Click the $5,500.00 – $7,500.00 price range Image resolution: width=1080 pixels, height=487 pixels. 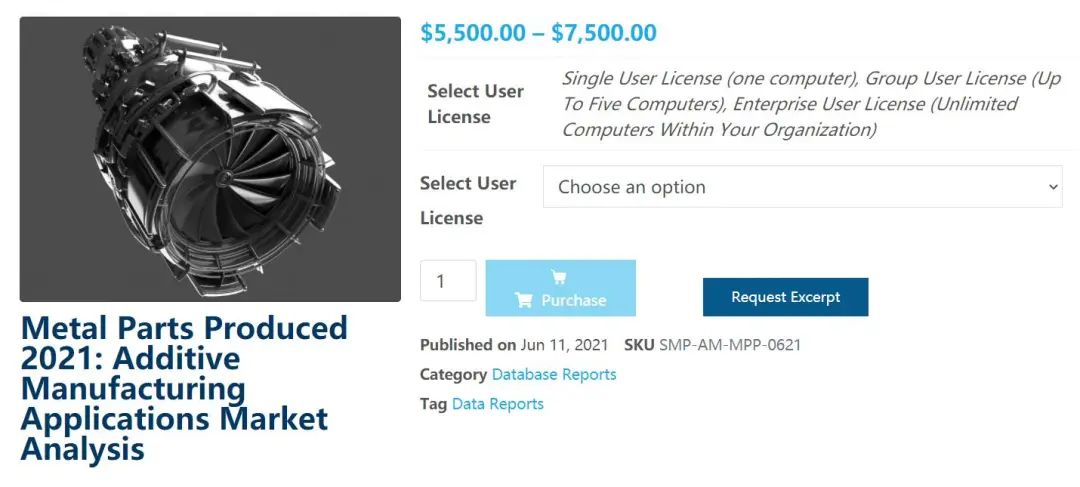538,33
